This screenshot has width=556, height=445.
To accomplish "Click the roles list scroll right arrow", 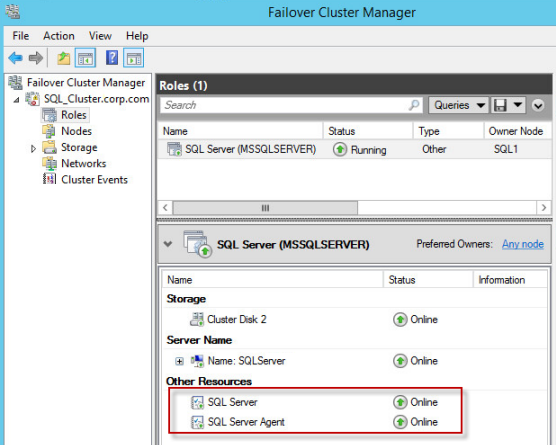I will tap(544, 207).
